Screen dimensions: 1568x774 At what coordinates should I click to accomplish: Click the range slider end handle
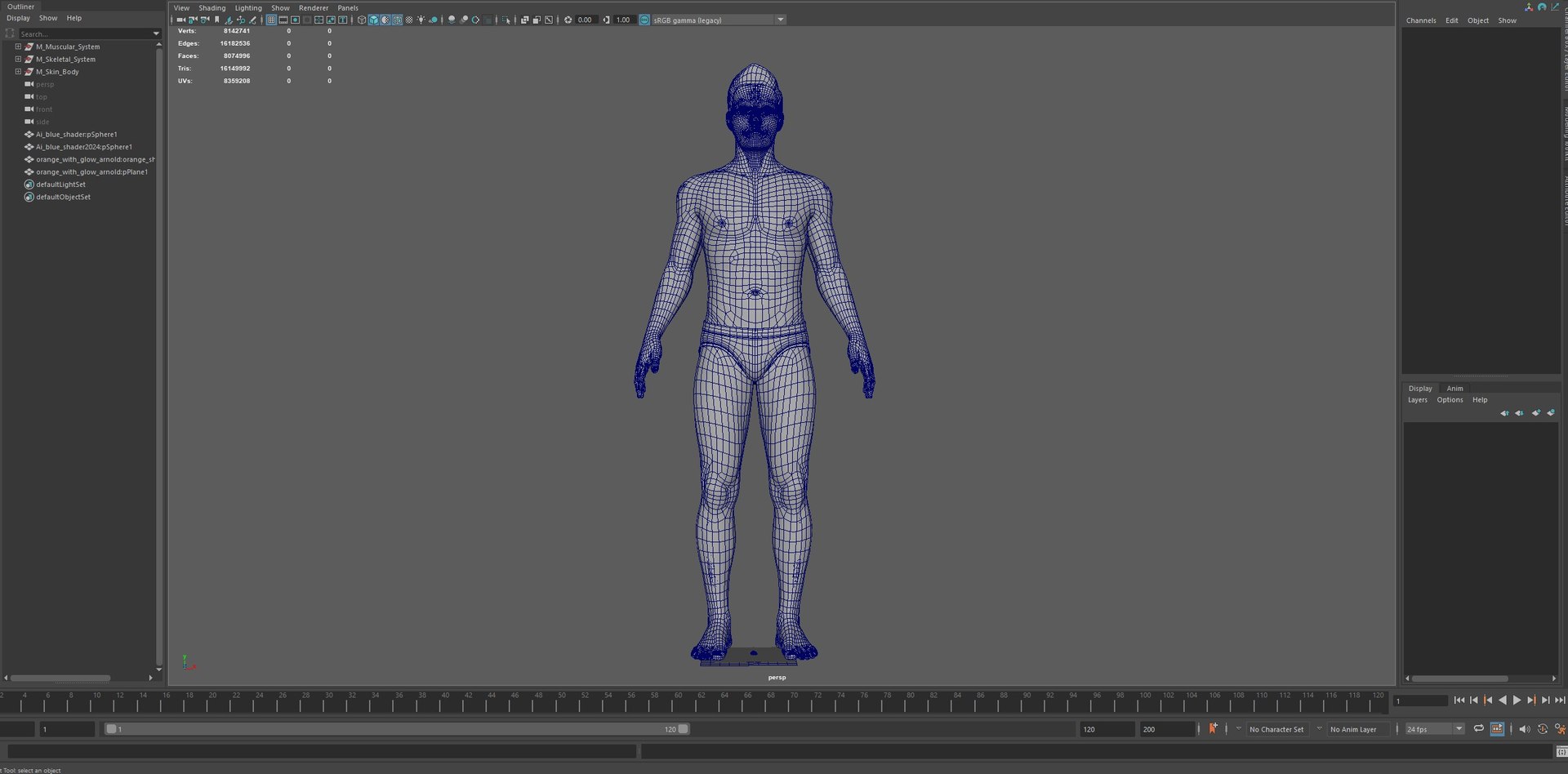point(684,729)
